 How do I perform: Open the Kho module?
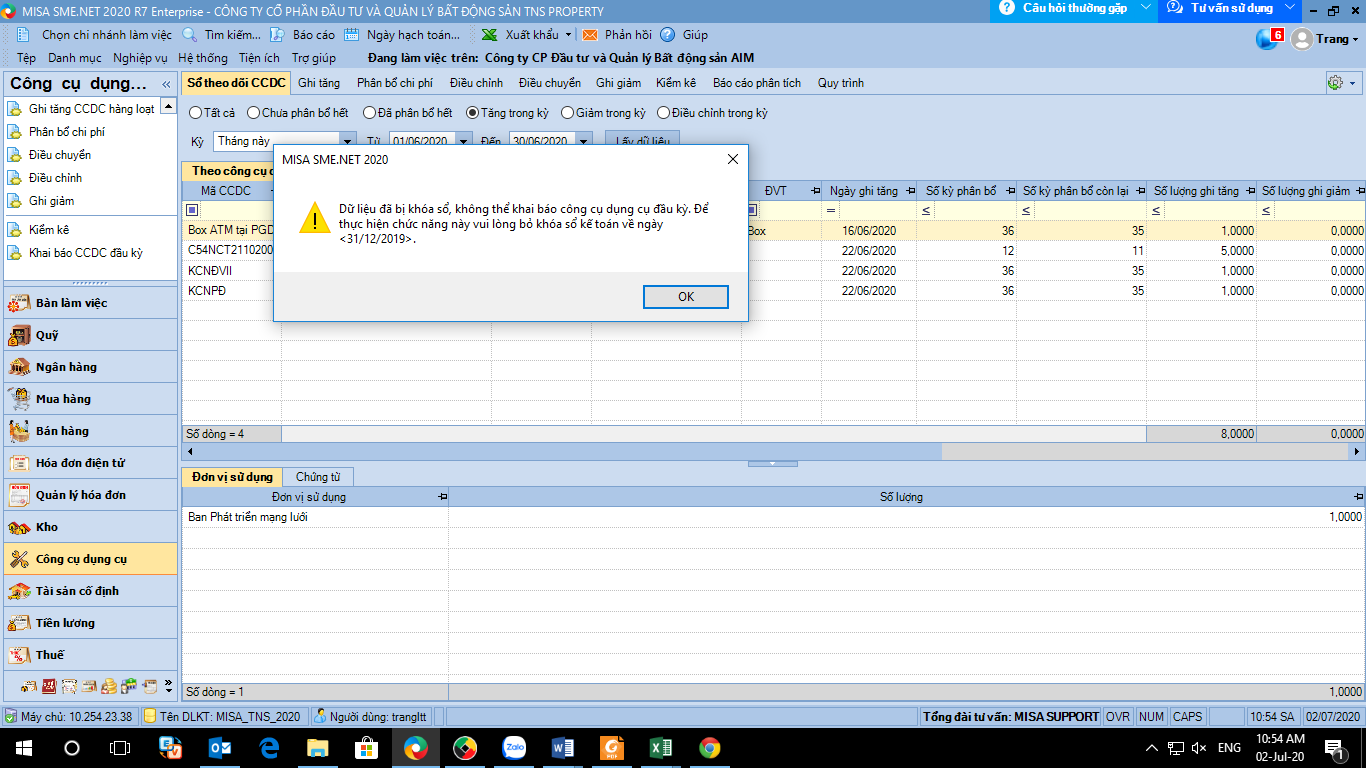point(90,527)
